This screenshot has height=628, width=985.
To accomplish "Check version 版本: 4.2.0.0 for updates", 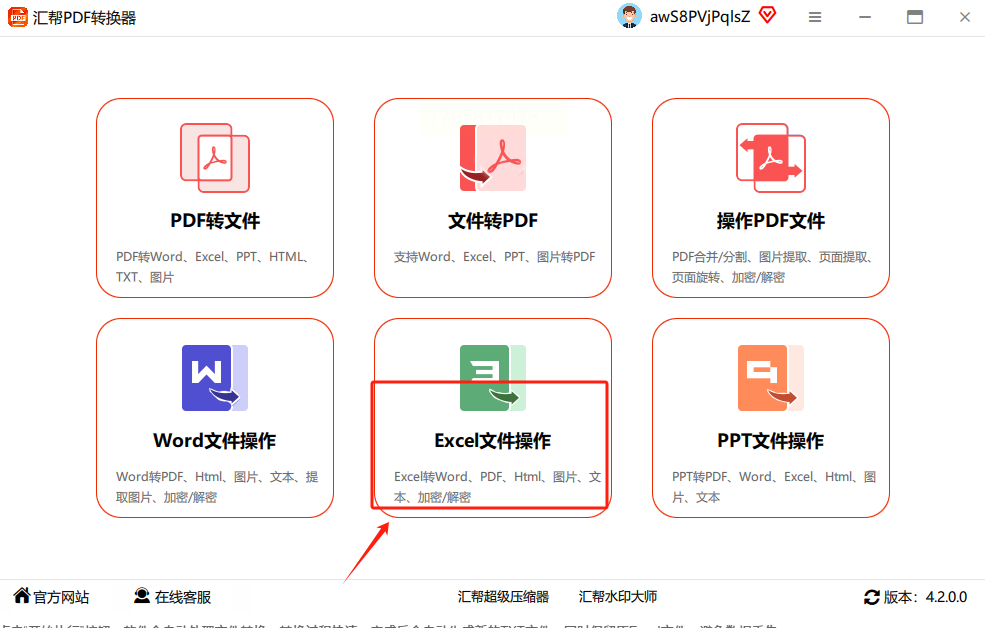I will (x=925, y=597).
